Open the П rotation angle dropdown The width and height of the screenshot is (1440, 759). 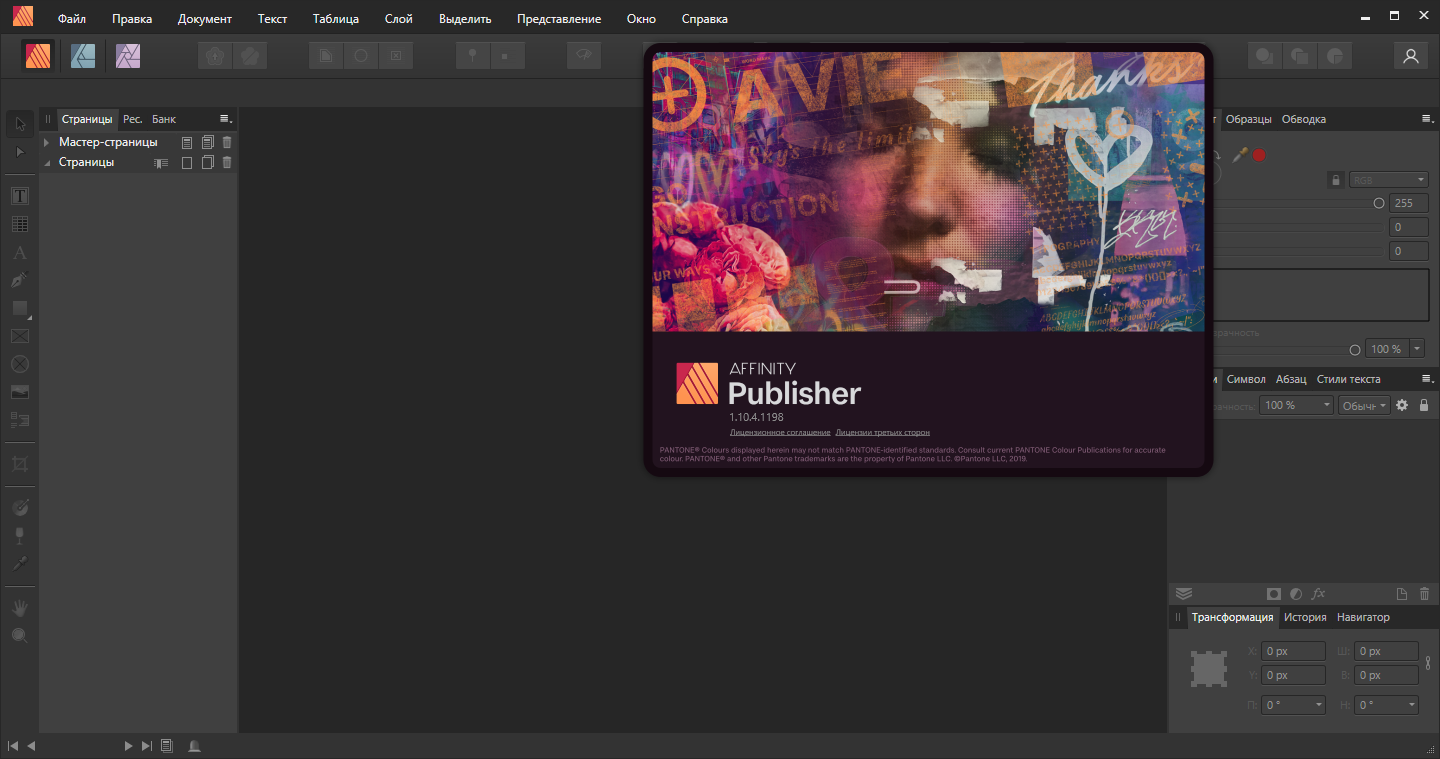click(x=1294, y=705)
